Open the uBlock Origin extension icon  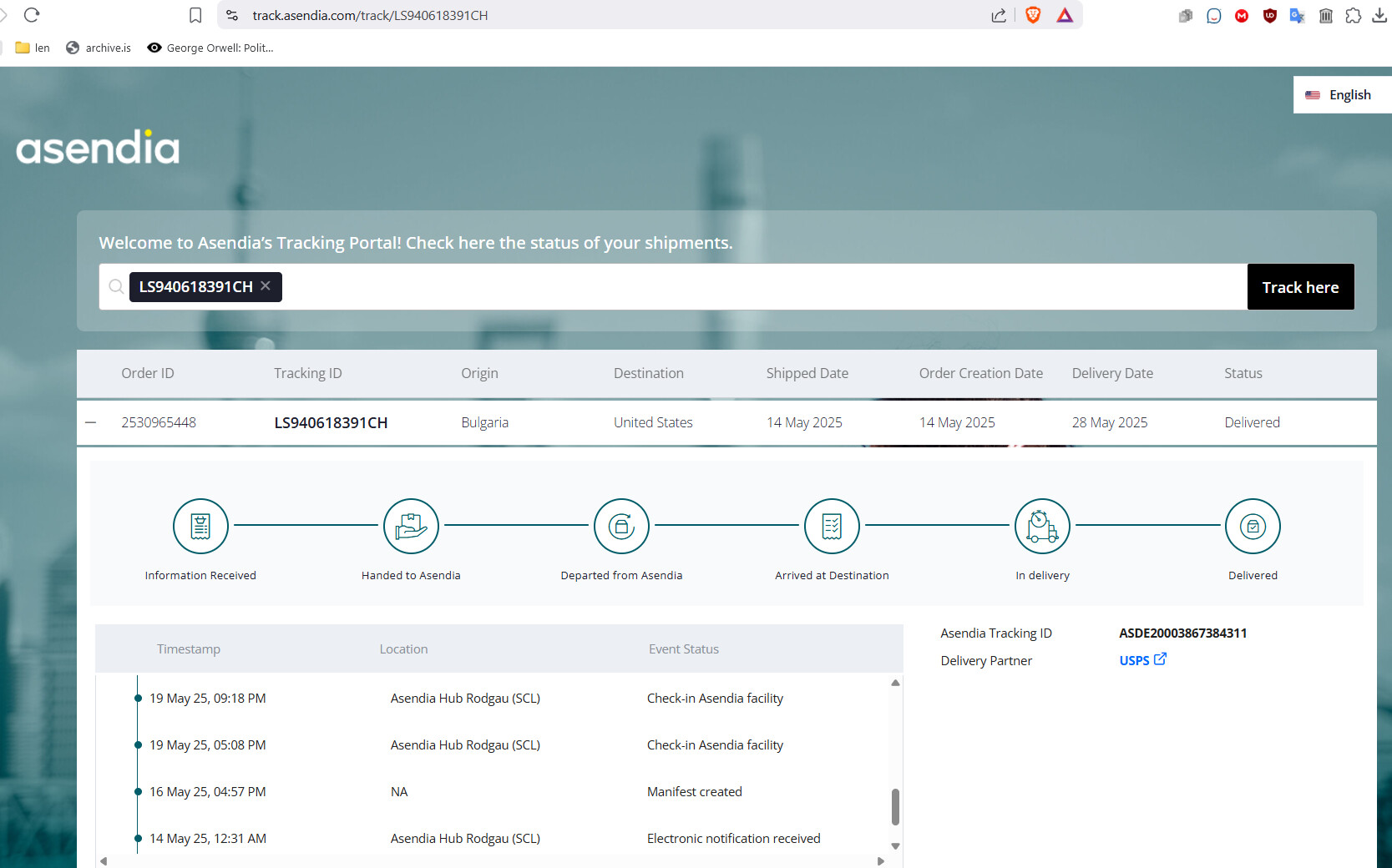coord(1270,15)
